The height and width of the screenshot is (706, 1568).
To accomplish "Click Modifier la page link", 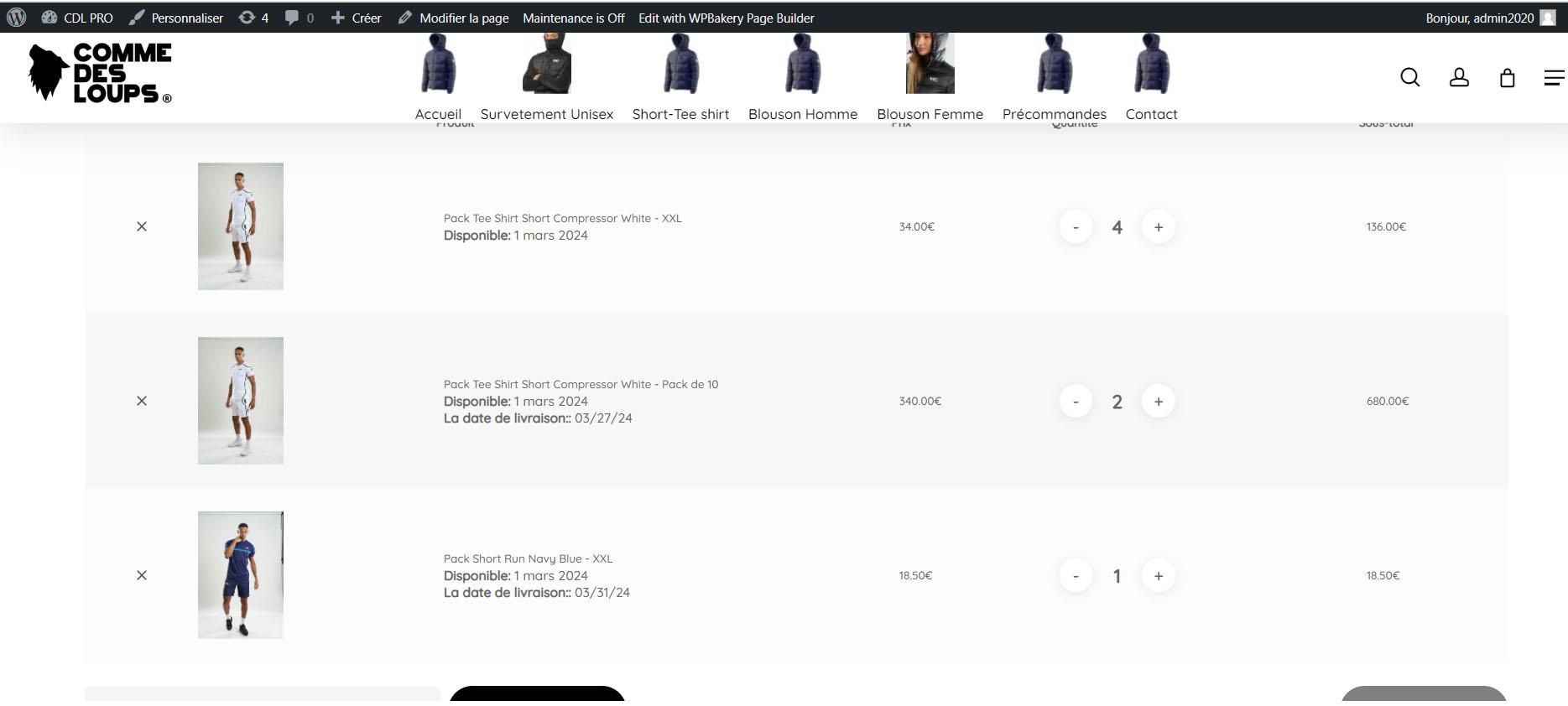I will 453,18.
